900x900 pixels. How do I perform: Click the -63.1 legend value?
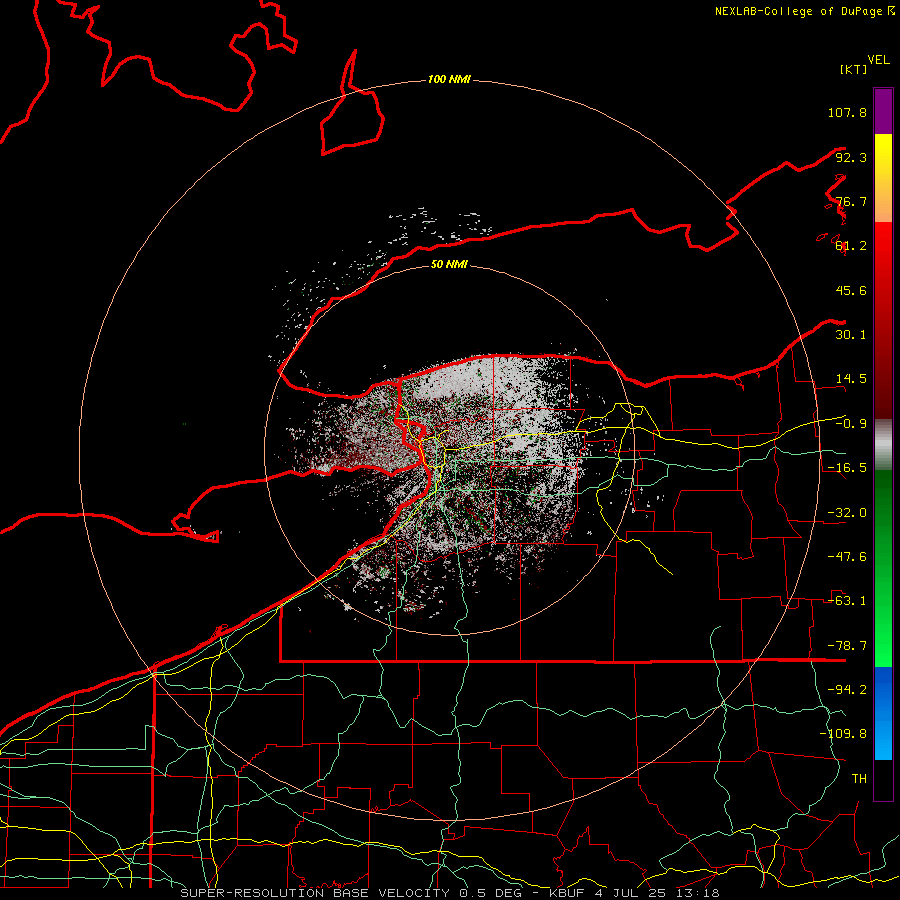[x=847, y=601]
